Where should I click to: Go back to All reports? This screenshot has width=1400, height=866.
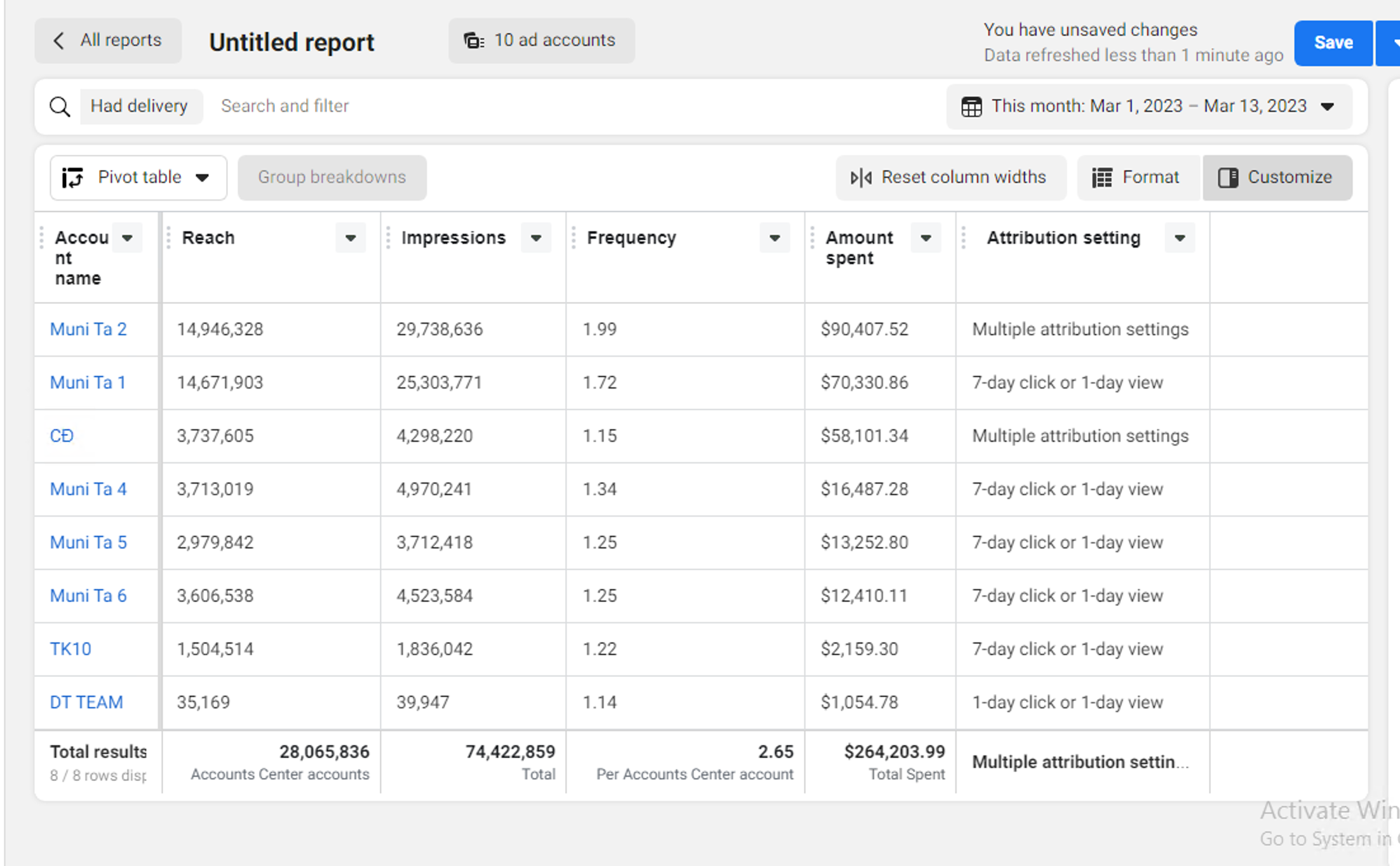point(108,41)
